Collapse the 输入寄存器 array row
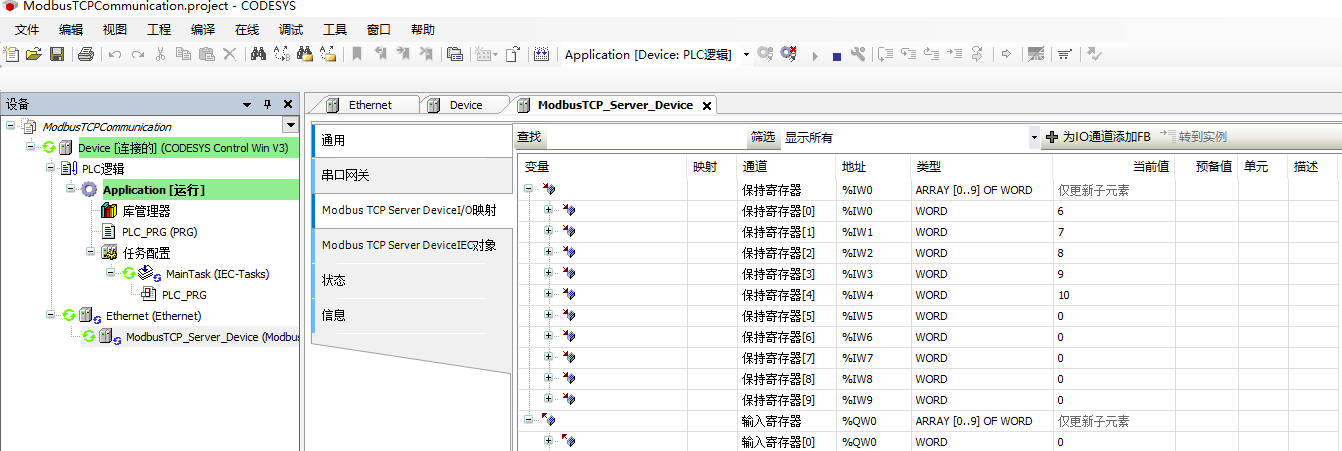 click(x=528, y=421)
